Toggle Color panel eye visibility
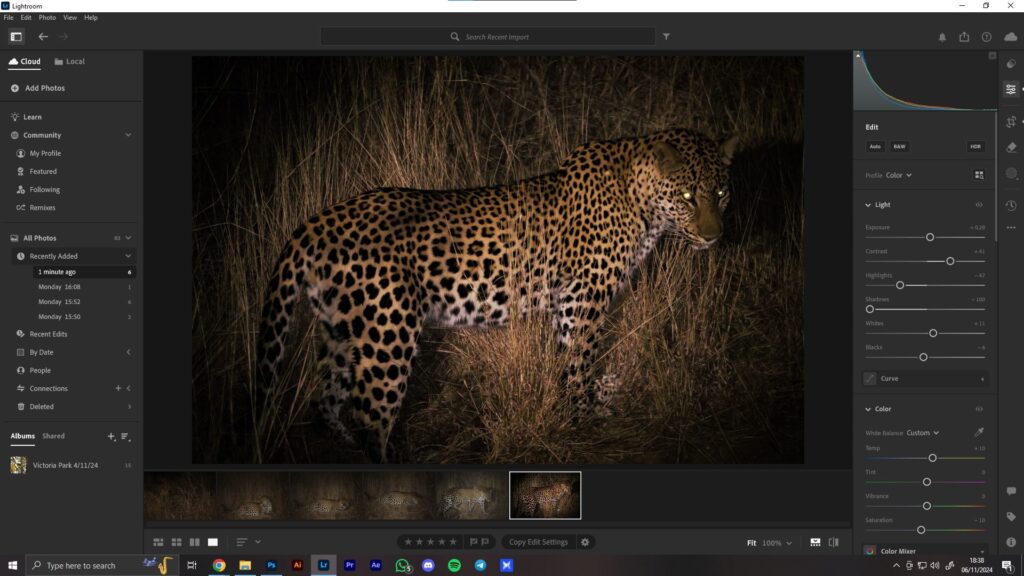This screenshot has height=576, width=1024. (x=979, y=409)
